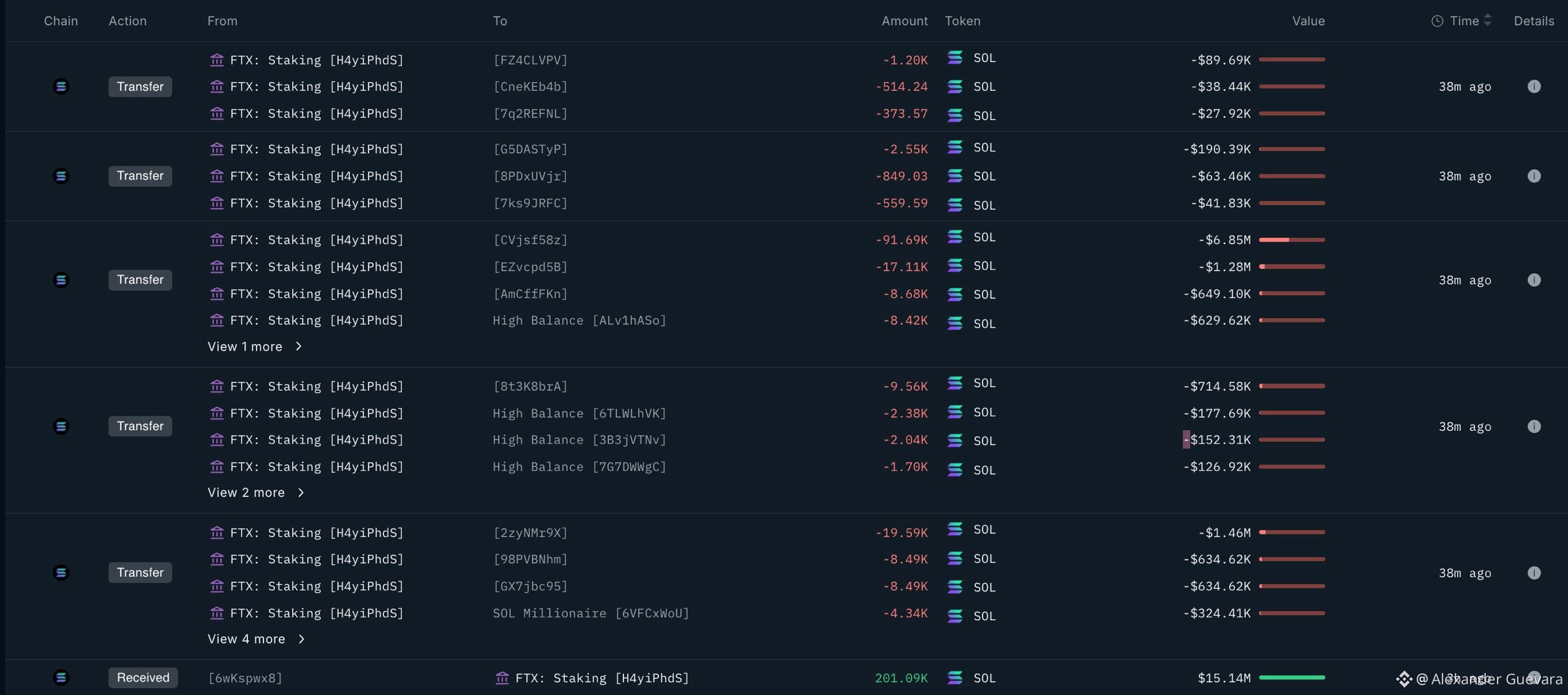Open High Balance [ALv1hASo] address
Screen dimensions: 1568x695
[579, 320]
